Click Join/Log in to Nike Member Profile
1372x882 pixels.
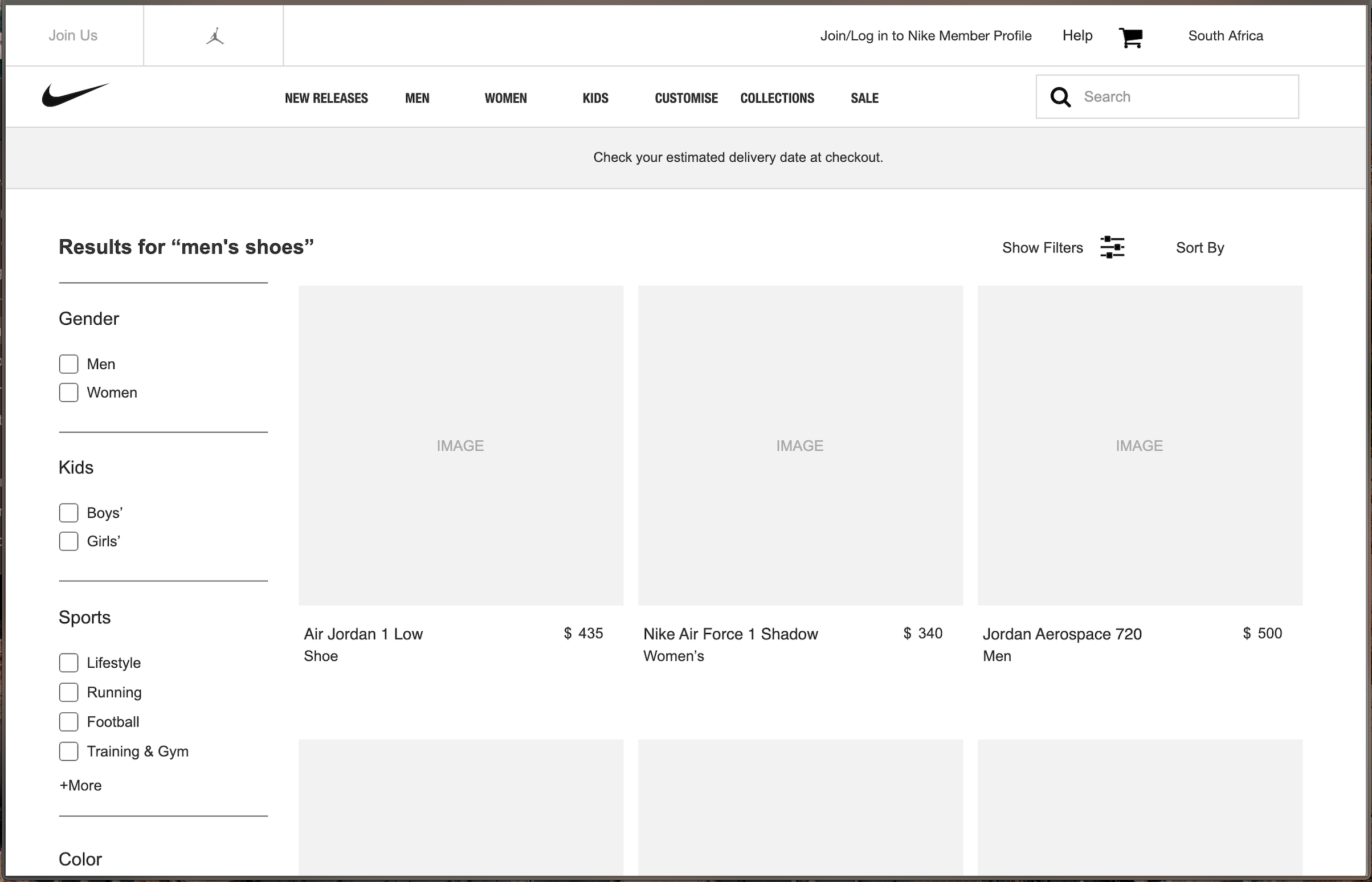click(926, 36)
